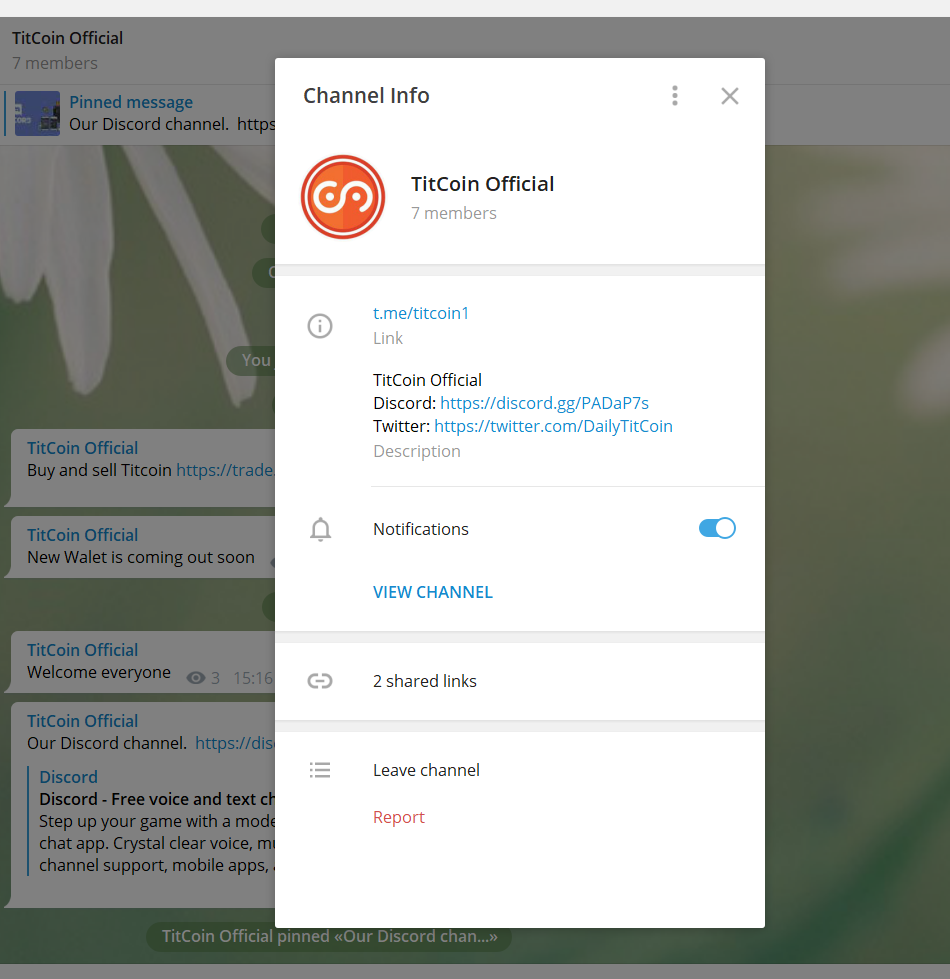Click Report in red

point(399,817)
